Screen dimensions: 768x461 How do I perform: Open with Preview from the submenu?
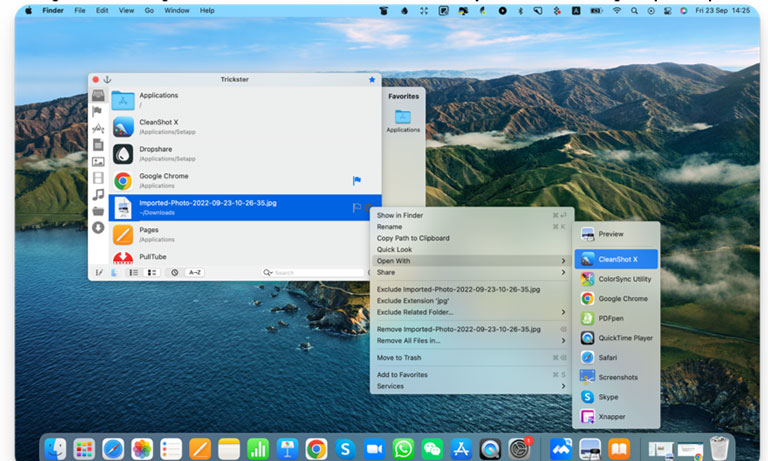pos(616,234)
